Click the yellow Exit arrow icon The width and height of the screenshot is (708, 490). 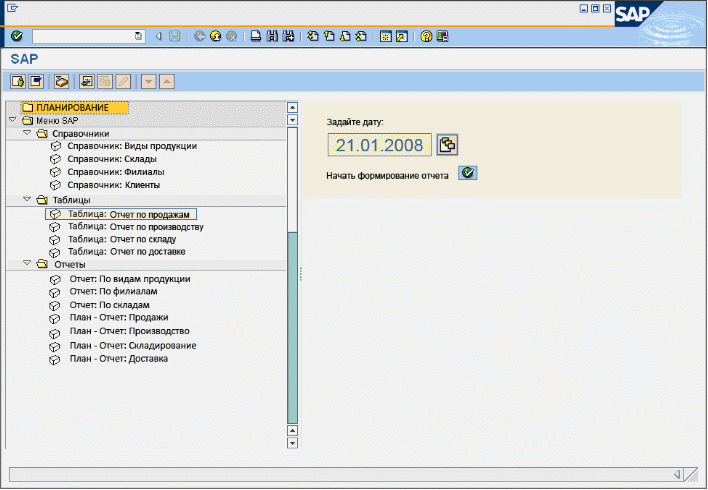point(215,36)
